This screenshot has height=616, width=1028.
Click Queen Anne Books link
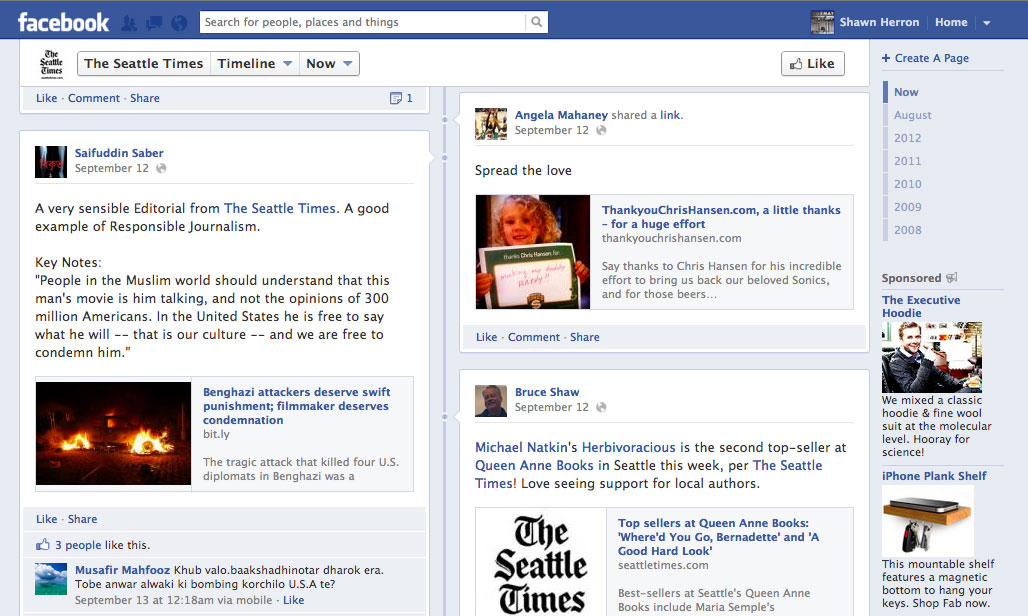[534, 465]
